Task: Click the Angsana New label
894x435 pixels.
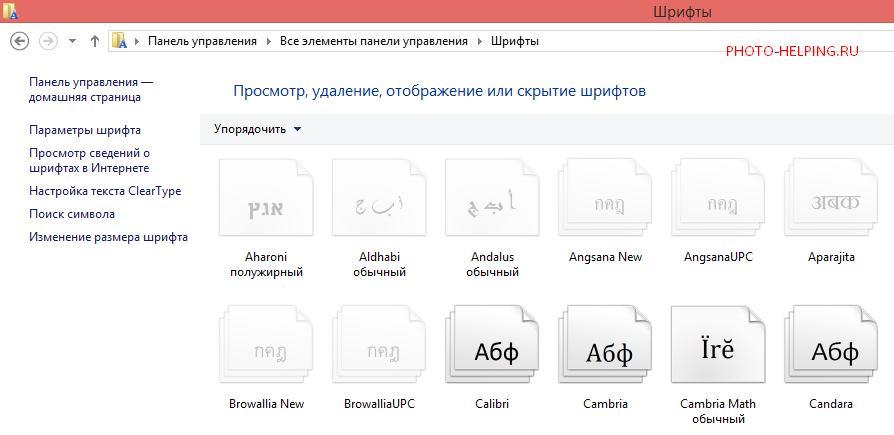Action: 605,257
